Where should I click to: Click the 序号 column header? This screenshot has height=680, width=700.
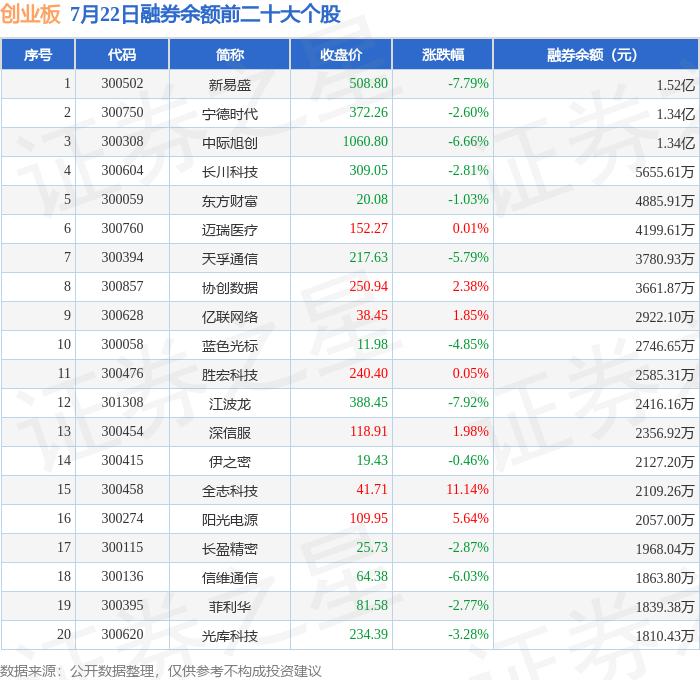(38, 54)
